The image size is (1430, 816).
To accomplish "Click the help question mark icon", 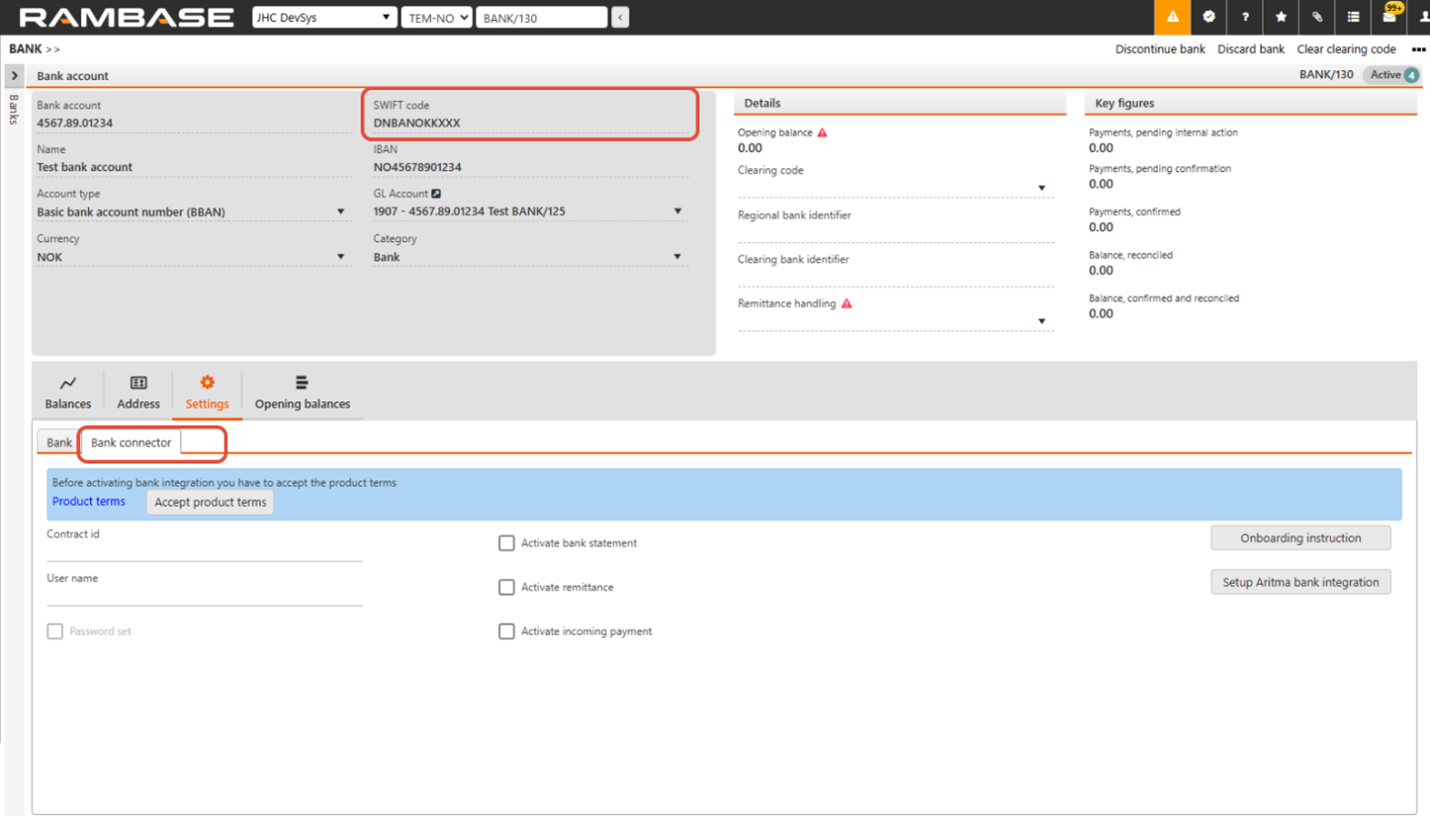I will coord(1245,17).
